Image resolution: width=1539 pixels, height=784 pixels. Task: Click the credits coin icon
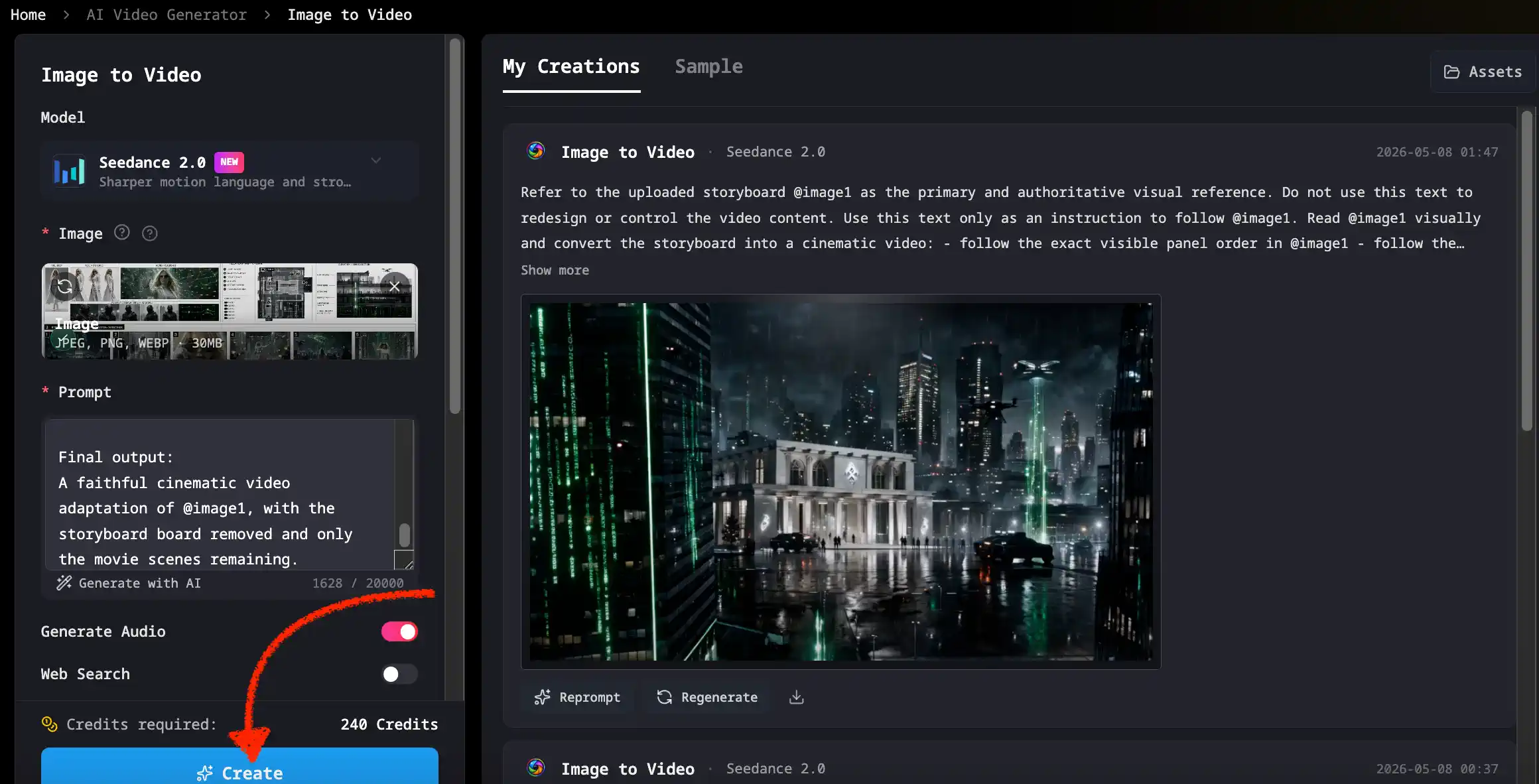click(50, 724)
